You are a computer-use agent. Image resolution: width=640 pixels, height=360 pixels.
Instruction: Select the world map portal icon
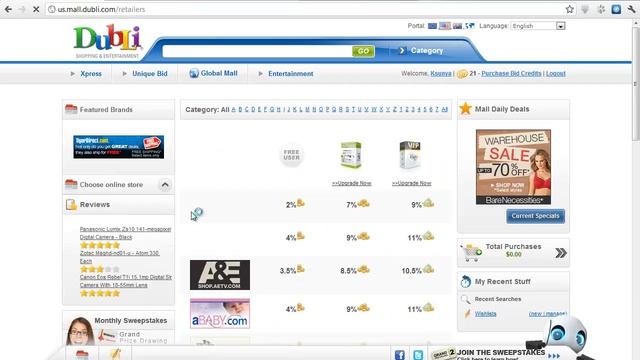pyautogui.click(x=470, y=26)
